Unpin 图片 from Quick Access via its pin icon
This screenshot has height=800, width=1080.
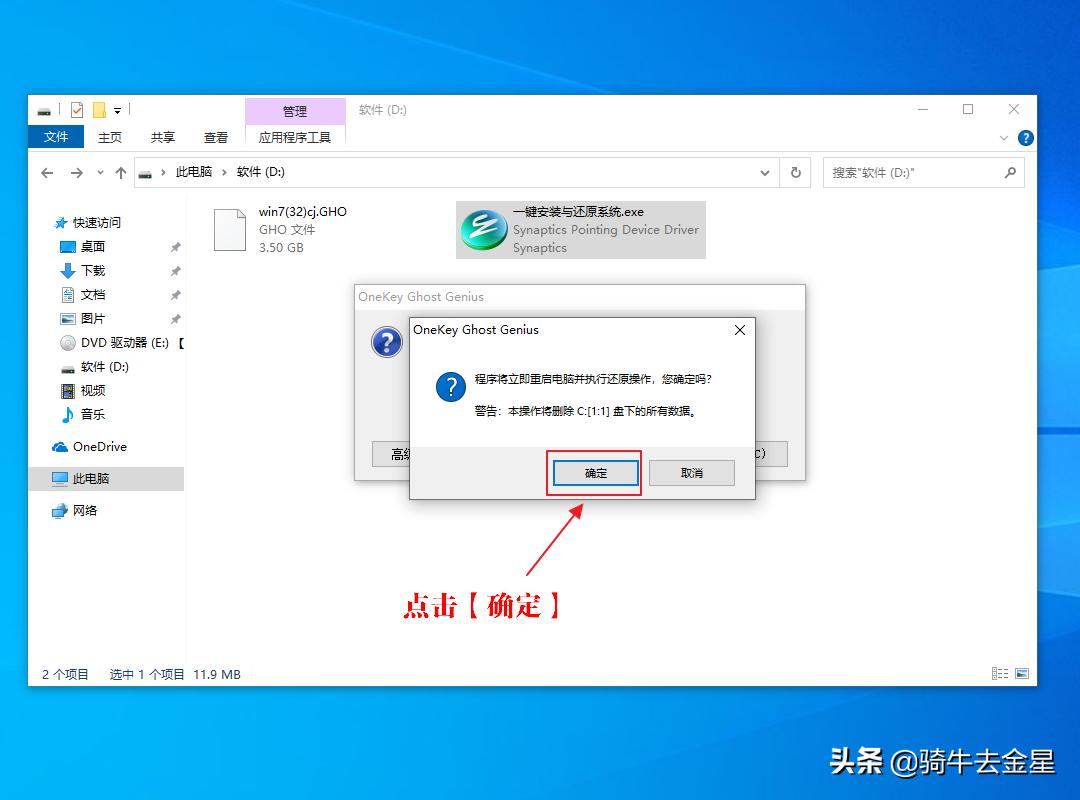pyautogui.click(x=175, y=318)
